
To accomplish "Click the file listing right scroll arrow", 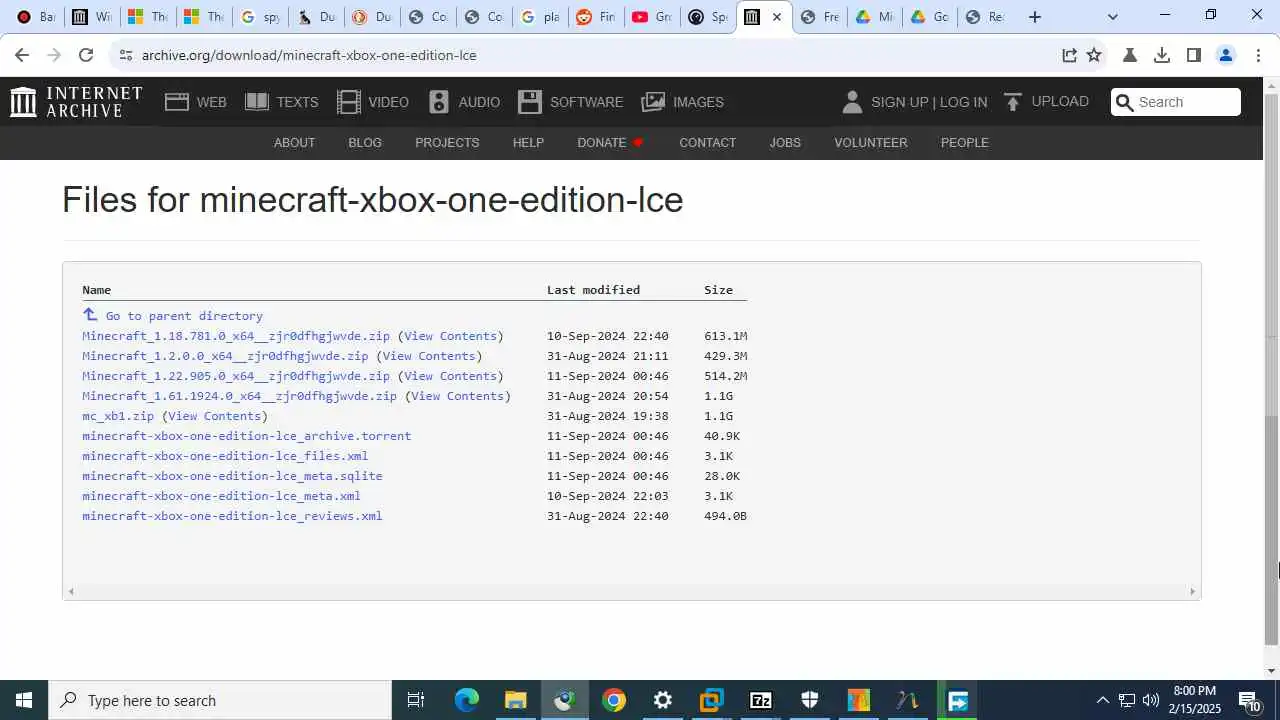I will click(1192, 591).
